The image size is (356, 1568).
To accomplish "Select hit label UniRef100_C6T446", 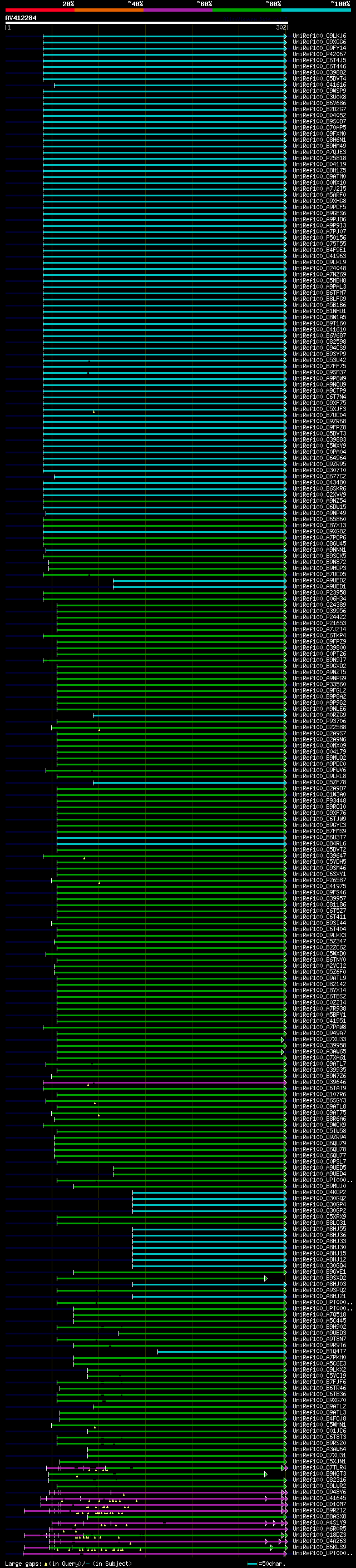I will click(x=319, y=66).
